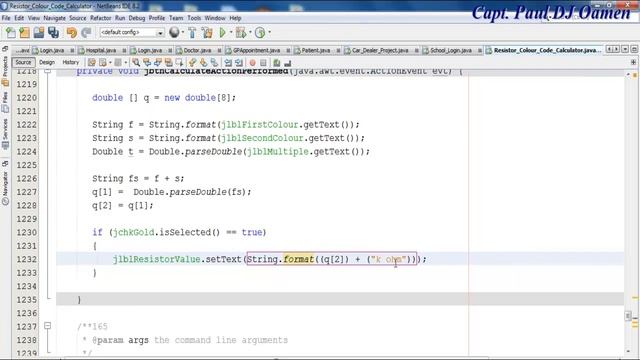
Task: Collapse the Javadoc comment fold at line 1237
Action: pos(47,326)
